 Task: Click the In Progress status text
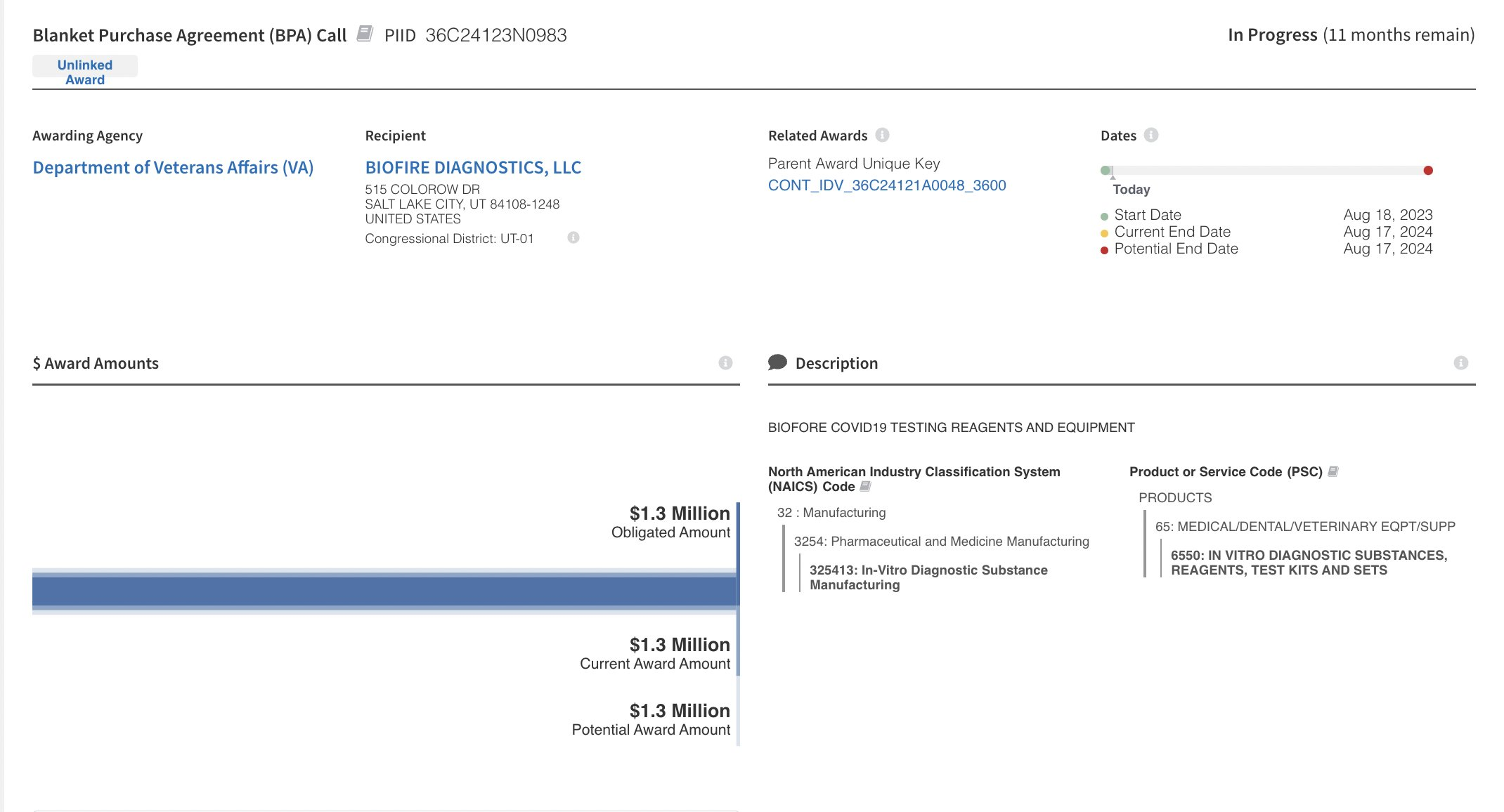1272,35
